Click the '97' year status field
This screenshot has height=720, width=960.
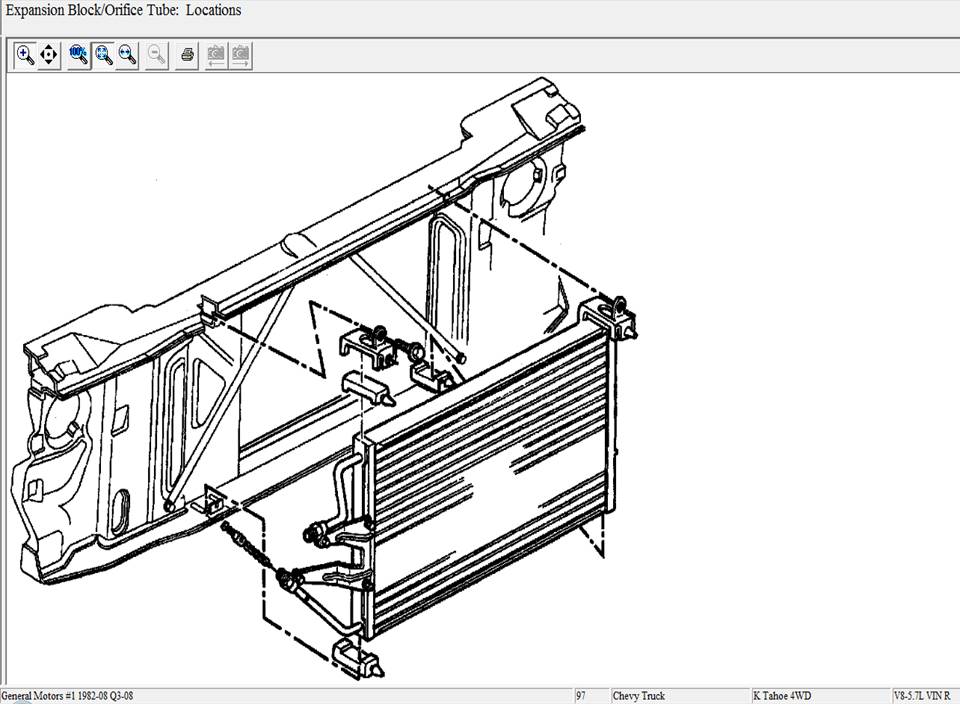[x=582, y=696]
